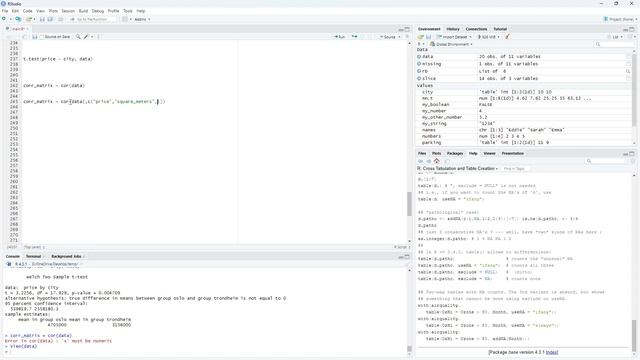640x360 pixels.
Task: Open the List view mode dropdown
Action: click(x=616, y=37)
